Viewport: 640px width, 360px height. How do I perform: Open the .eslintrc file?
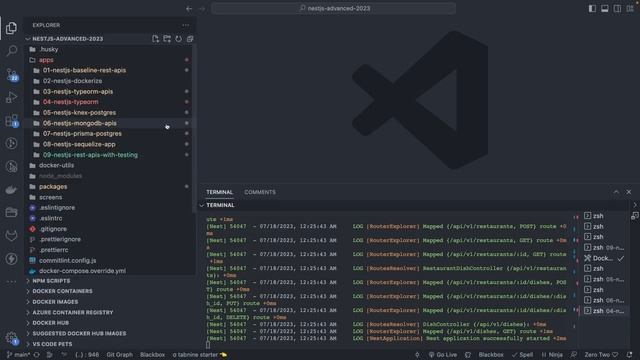click(x=108, y=218)
